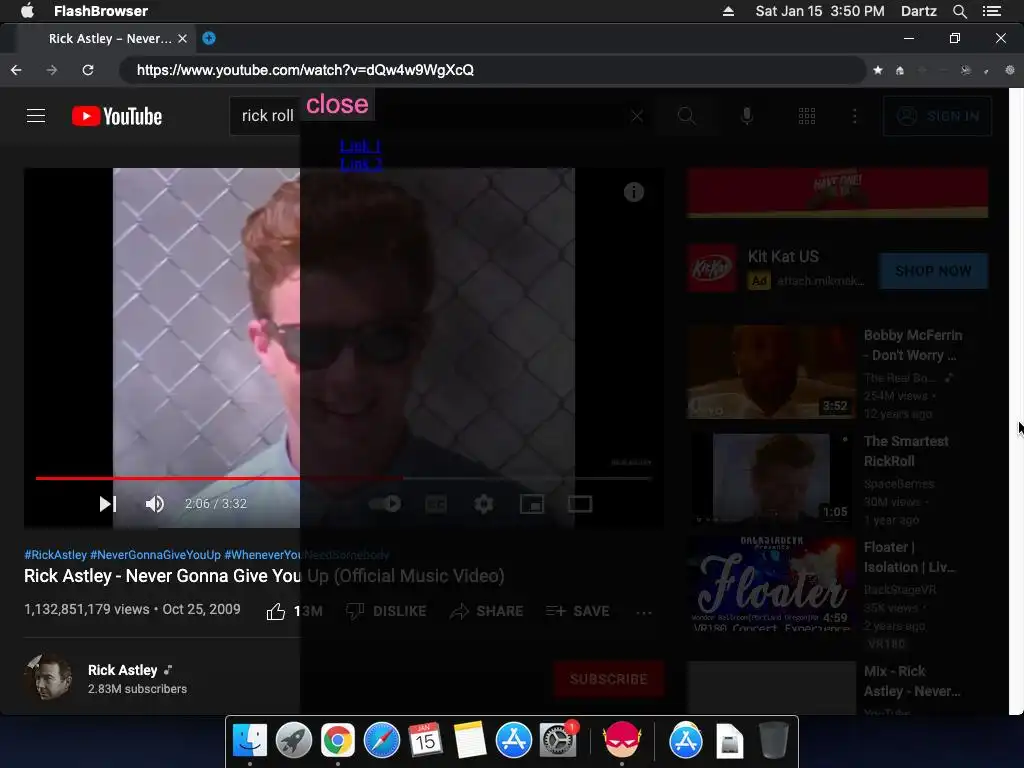Open the video player settings gear

coord(483,504)
